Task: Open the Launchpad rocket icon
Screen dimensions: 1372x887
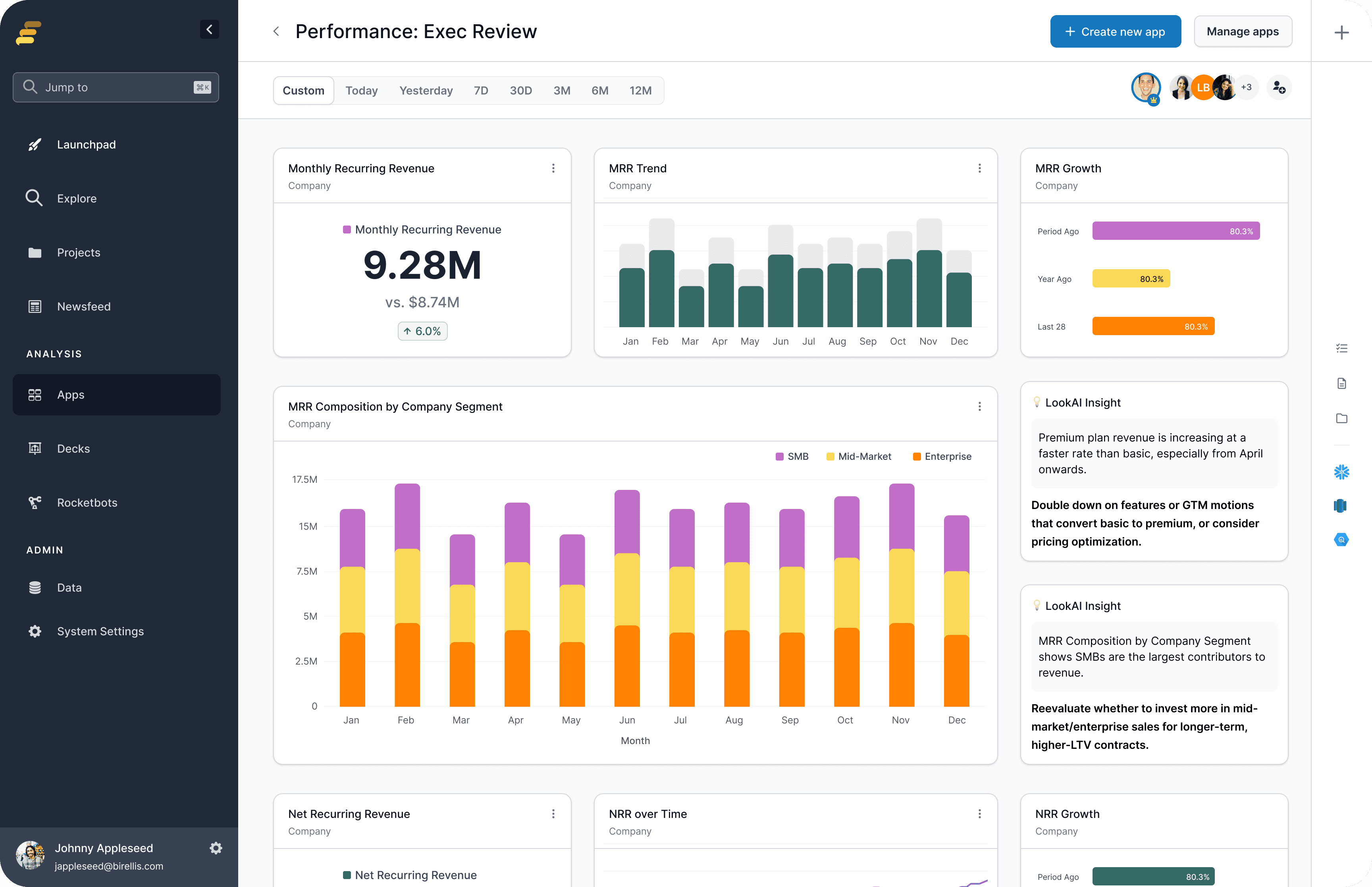Action: tap(35, 145)
